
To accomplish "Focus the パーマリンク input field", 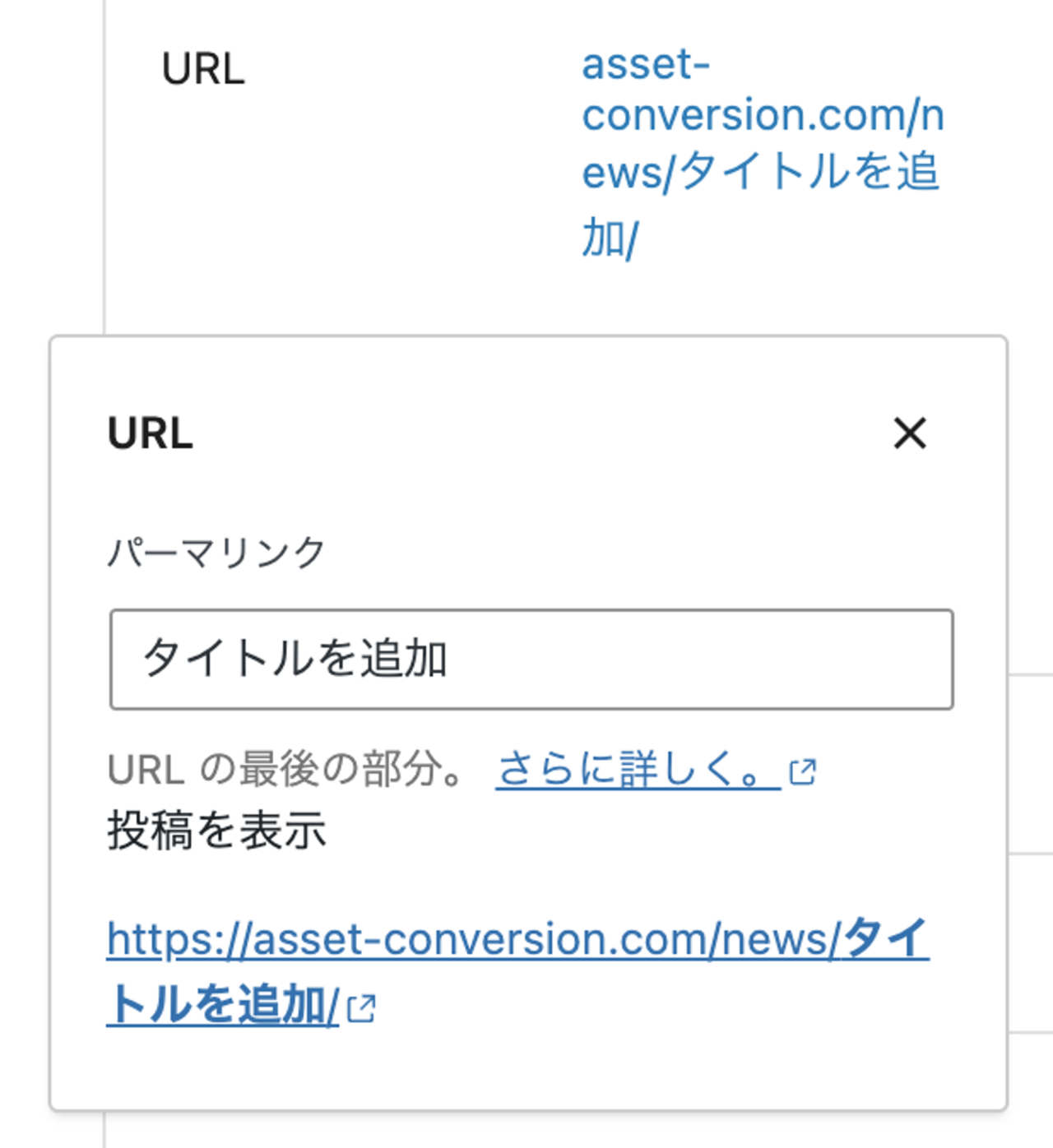I will coord(531,659).
